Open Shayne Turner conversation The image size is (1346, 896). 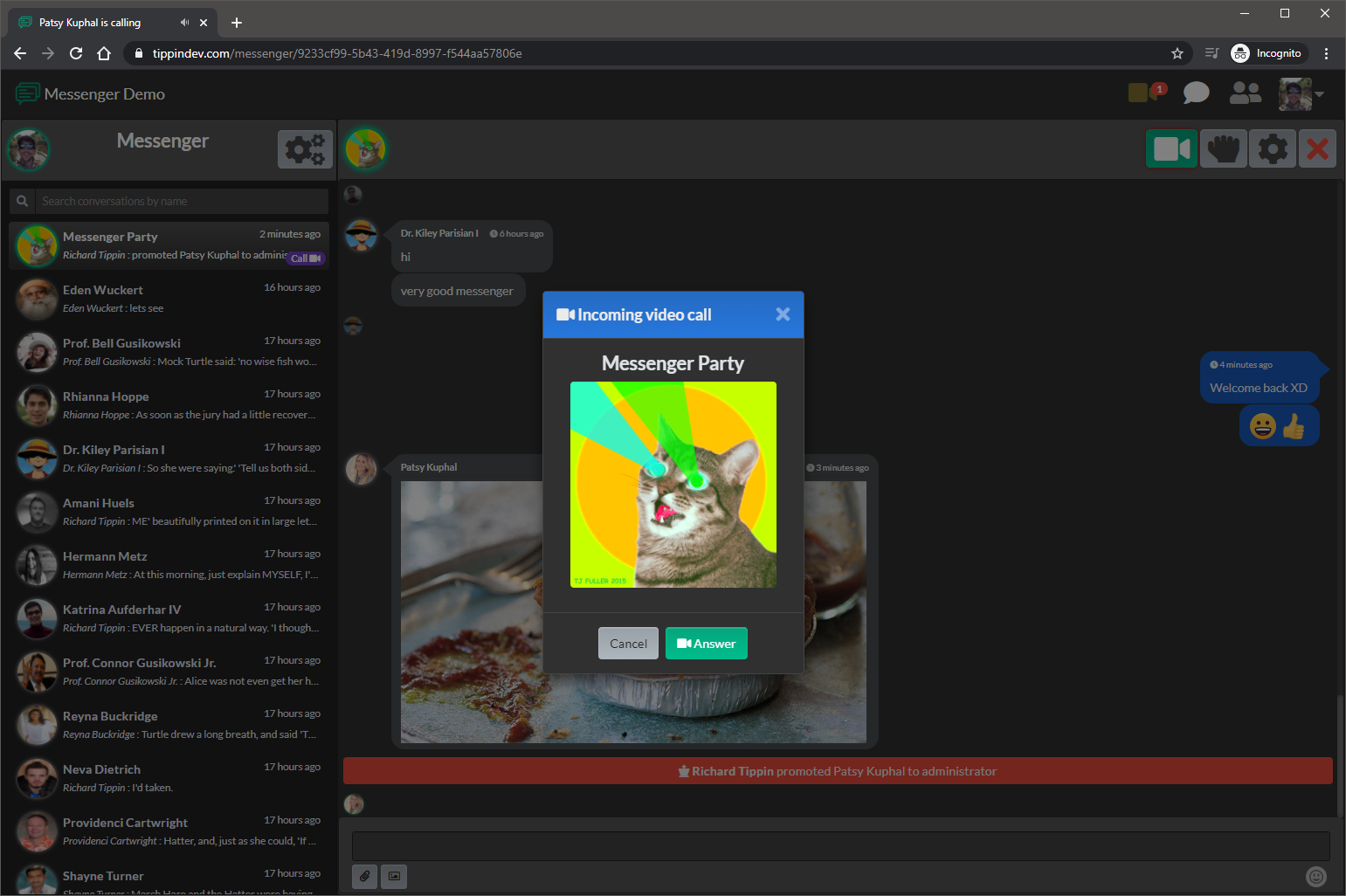[x=170, y=879]
